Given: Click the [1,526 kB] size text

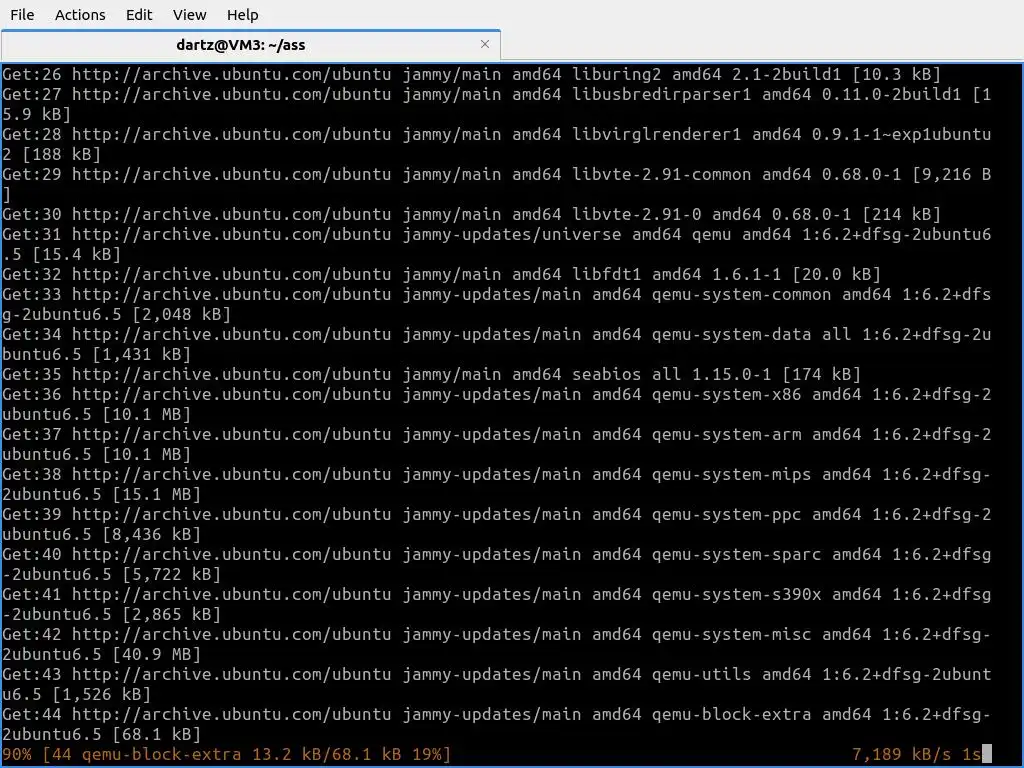Looking at the screenshot, I should (101, 694).
